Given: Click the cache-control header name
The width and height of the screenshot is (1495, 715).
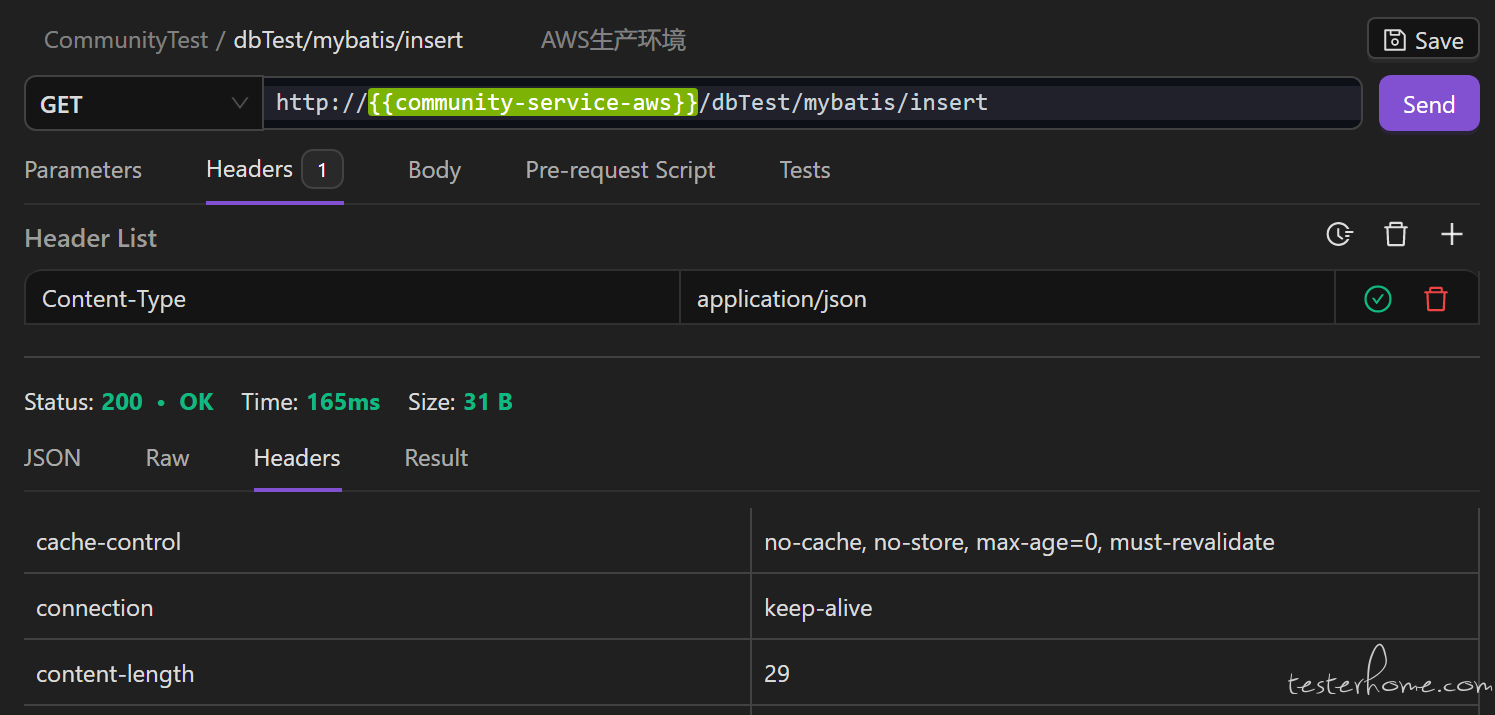Looking at the screenshot, I should pos(109,542).
